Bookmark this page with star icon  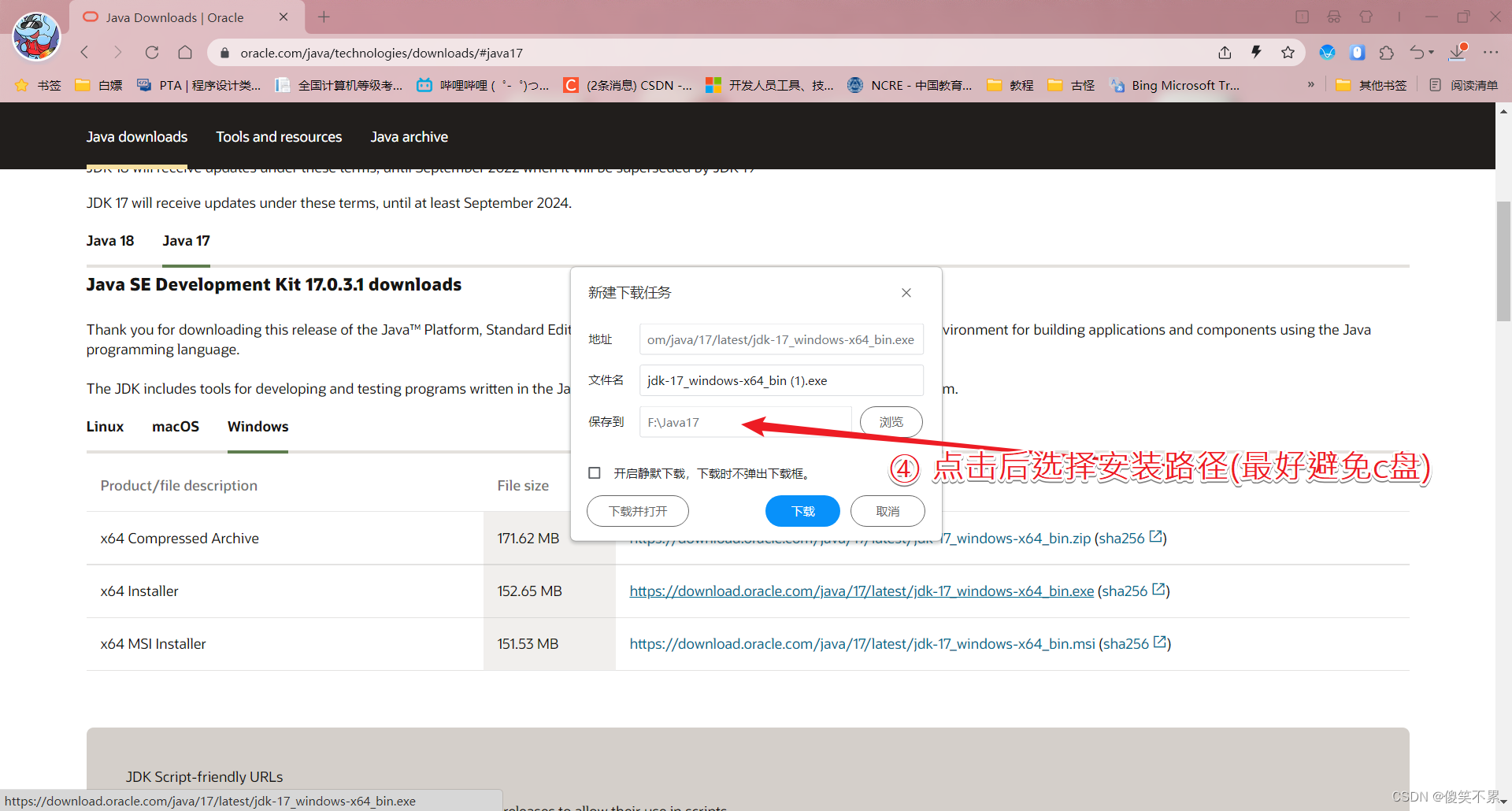[x=1288, y=53]
